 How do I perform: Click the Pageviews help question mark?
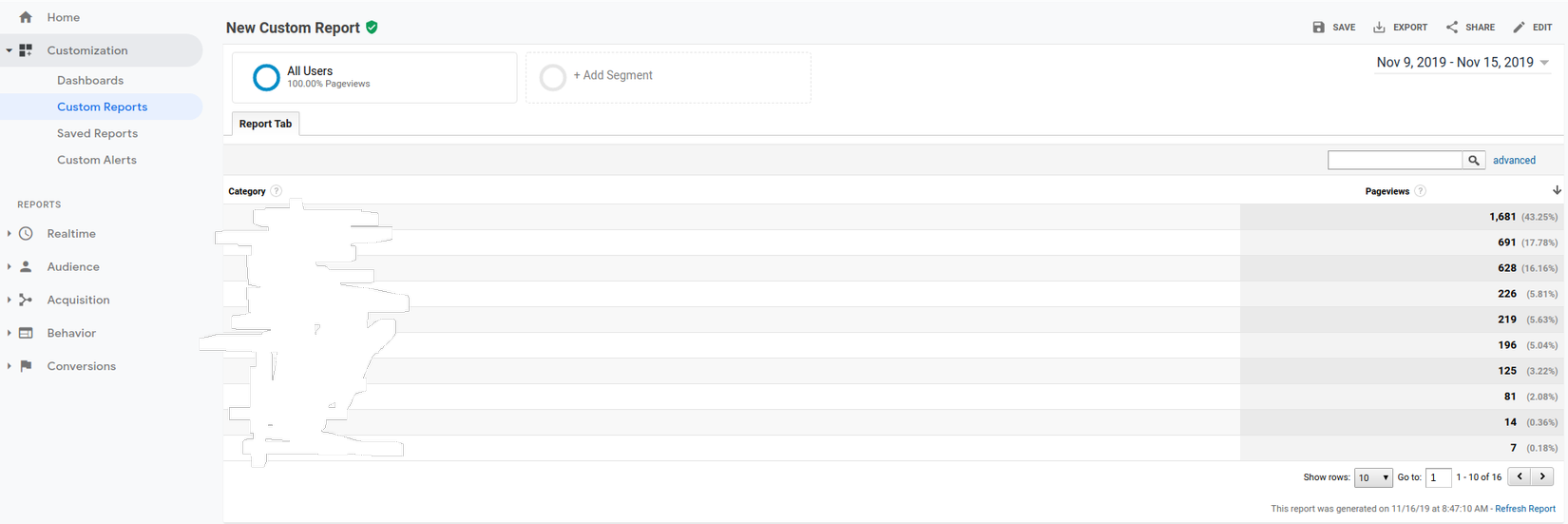1420,191
